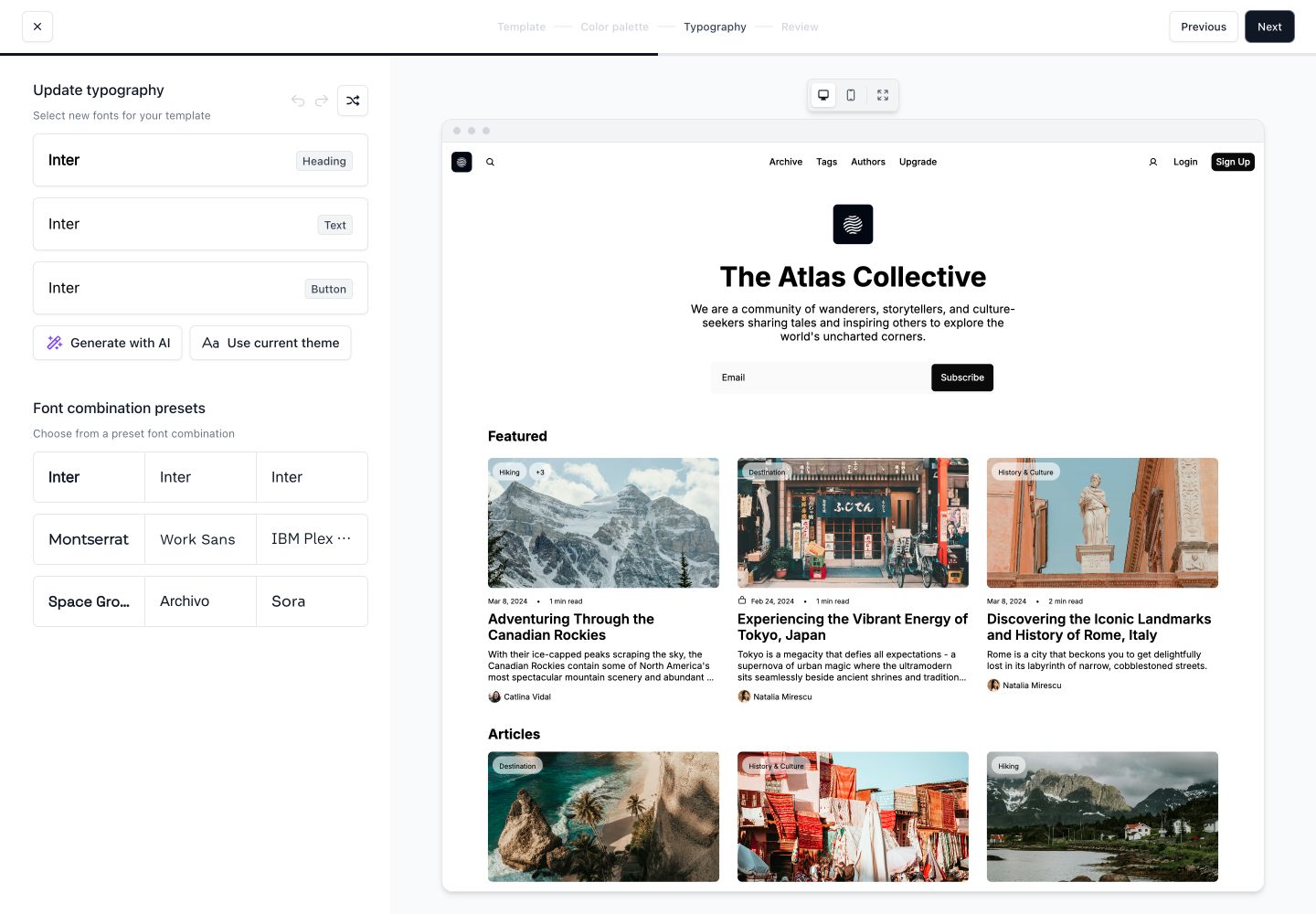Click the +3 tags badge on the Rockies image
The height and width of the screenshot is (914, 1316).
coord(540,473)
